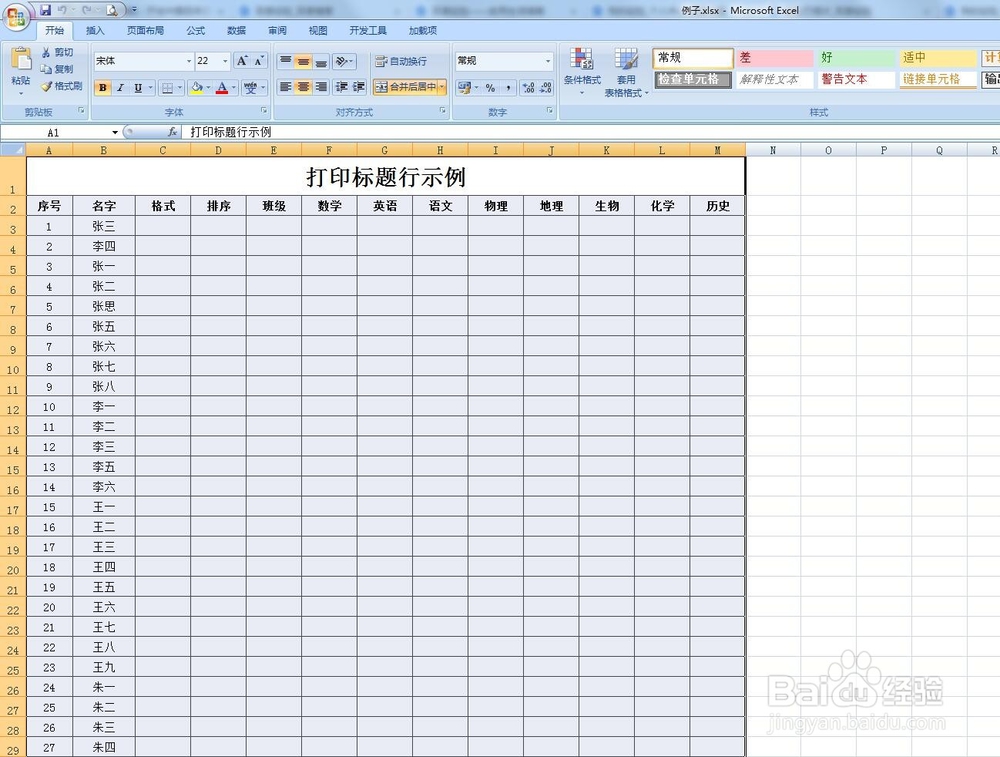The image size is (1000, 757).
Task: Toggle italic formatting
Action: click(x=120, y=87)
